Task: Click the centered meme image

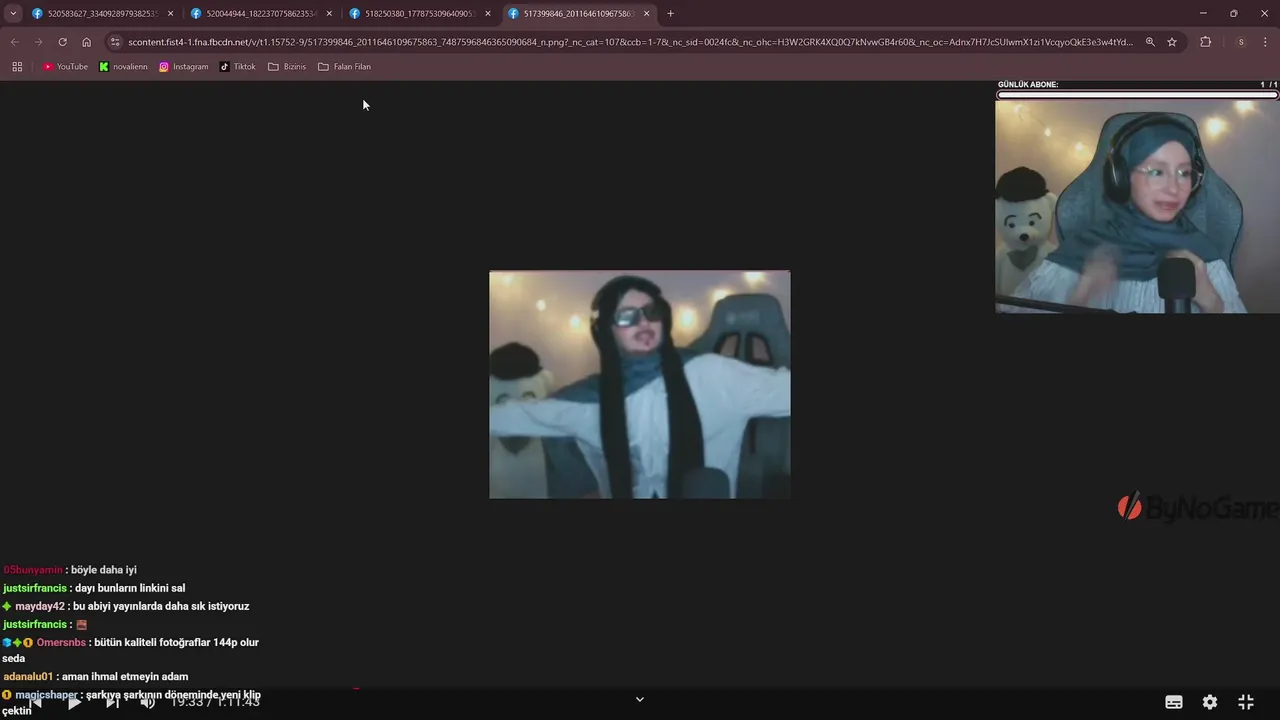Action: tap(640, 384)
